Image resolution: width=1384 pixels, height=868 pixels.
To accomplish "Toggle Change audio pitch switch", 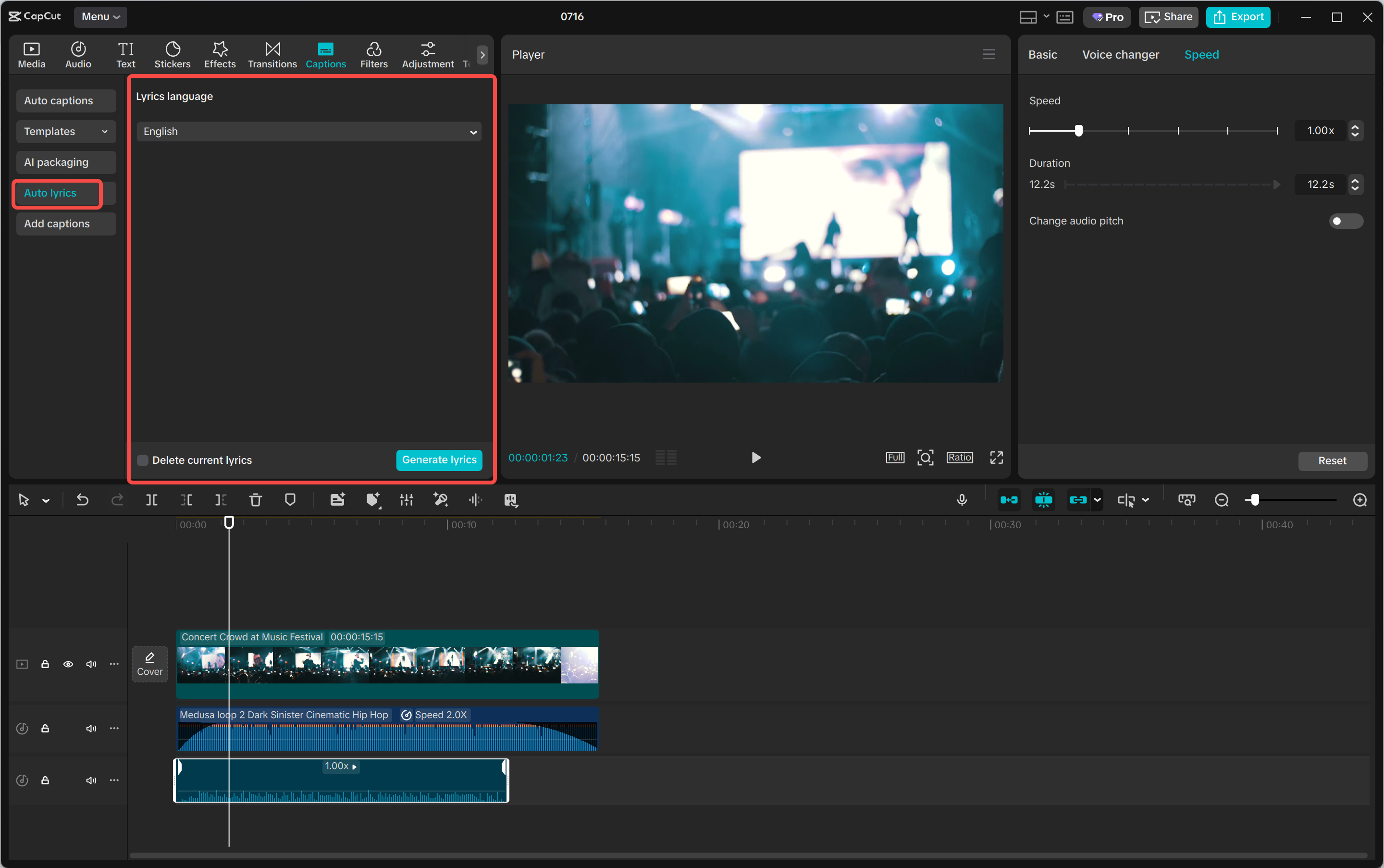I will coord(1345,221).
